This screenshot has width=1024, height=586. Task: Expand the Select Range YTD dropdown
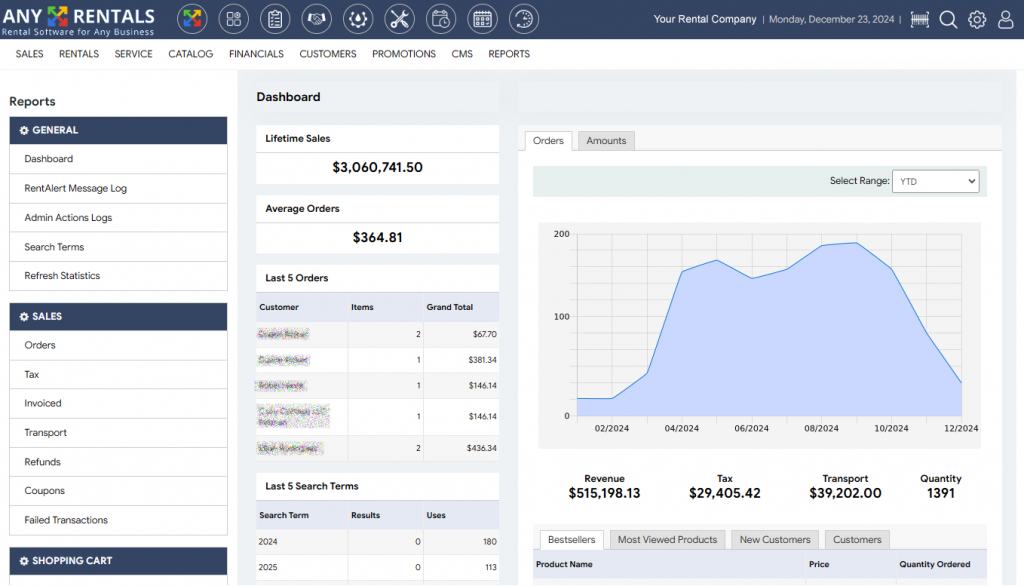935,181
